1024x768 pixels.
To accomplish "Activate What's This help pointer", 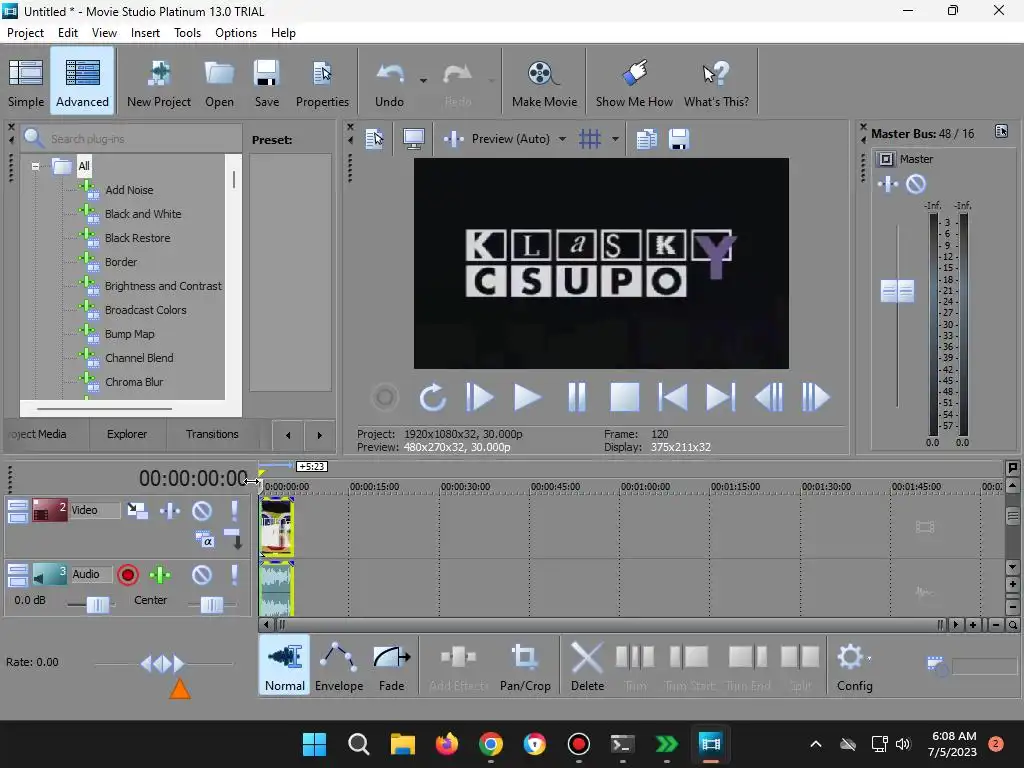I will pos(716,81).
